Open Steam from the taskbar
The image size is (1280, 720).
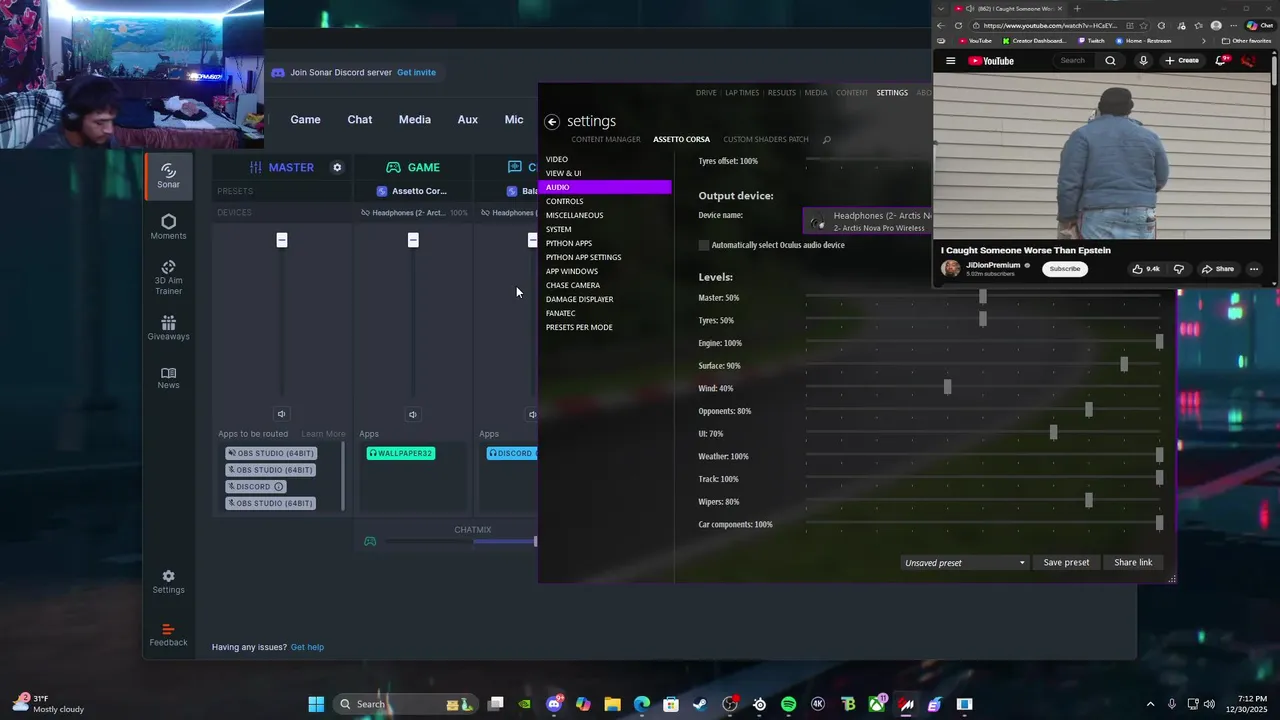click(x=700, y=704)
